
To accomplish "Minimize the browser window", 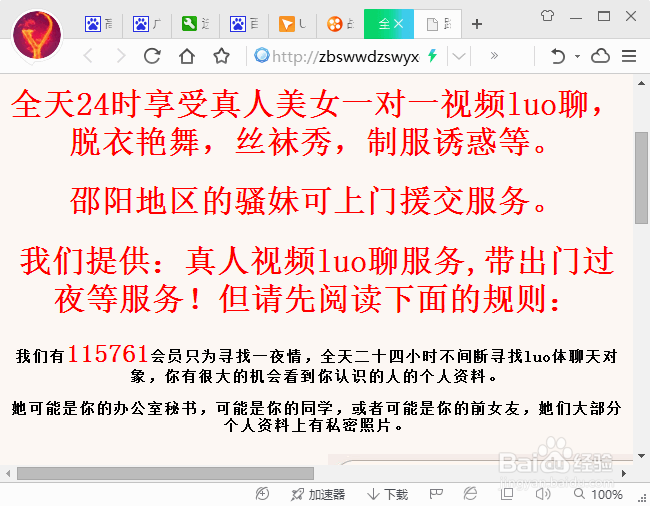I will [575, 18].
